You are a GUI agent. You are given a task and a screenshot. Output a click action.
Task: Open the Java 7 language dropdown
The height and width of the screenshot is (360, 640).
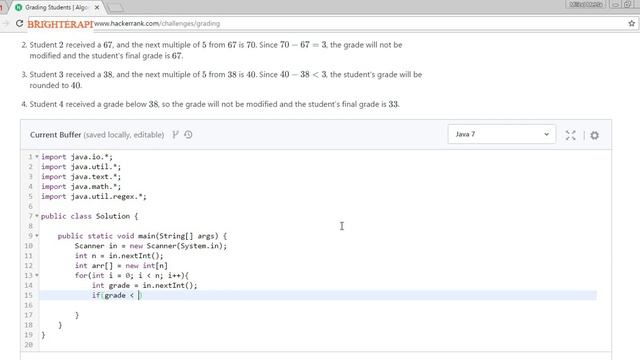(x=502, y=134)
